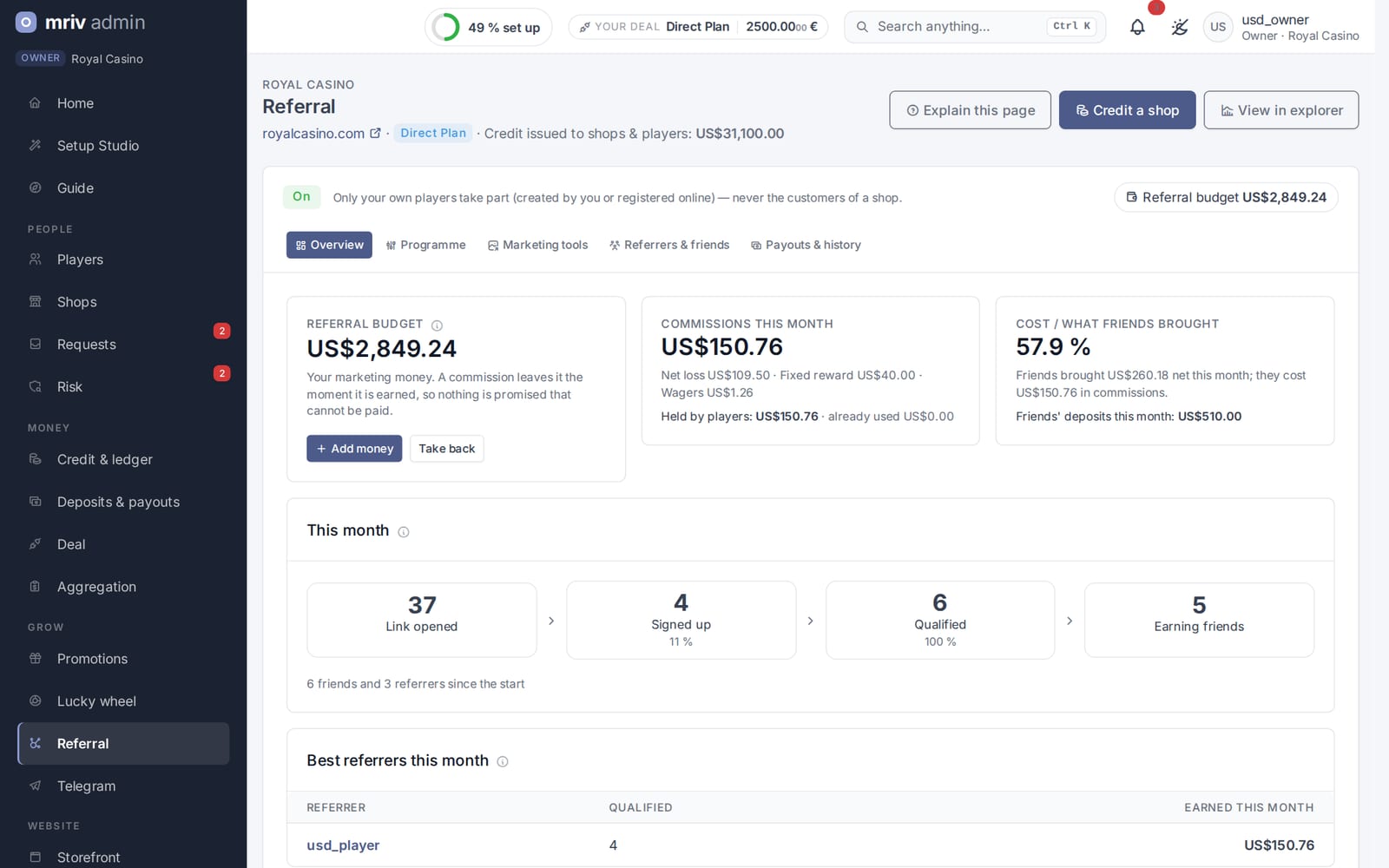The width and height of the screenshot is (1389, 868).
Task: Click the Deal rocket icon in sidebar
Action: coord(36,543)
